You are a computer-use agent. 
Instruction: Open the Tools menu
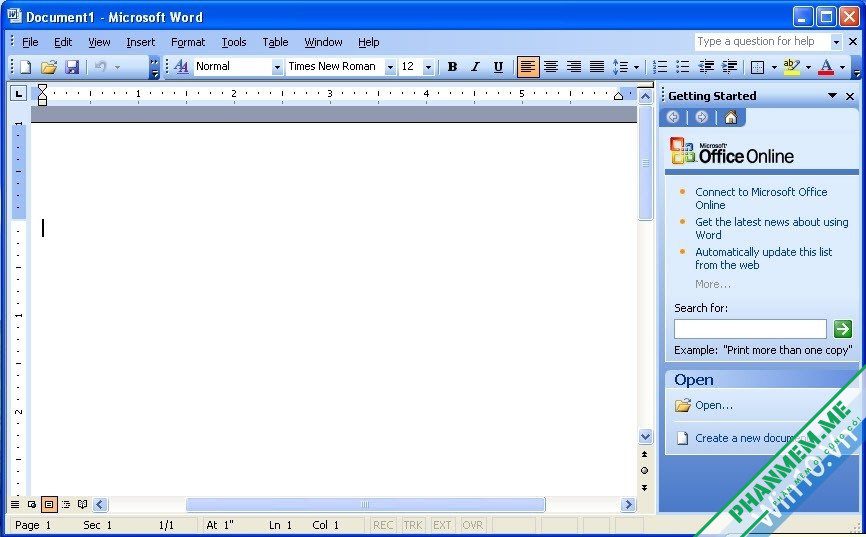point(234,42)
